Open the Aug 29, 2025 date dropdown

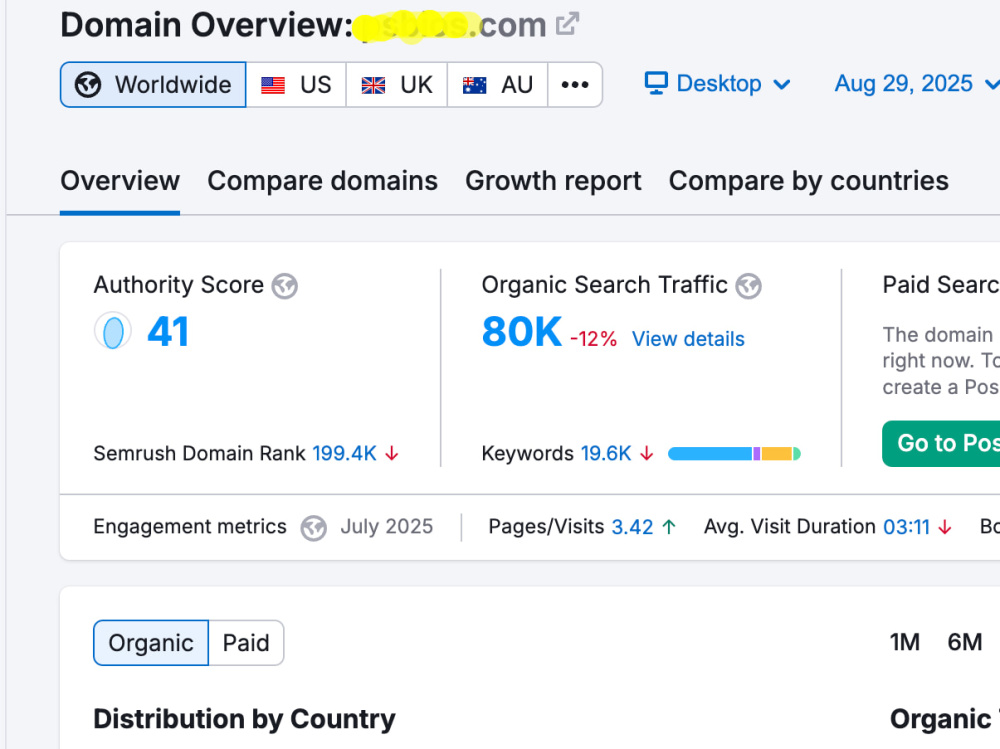(916, 84)
